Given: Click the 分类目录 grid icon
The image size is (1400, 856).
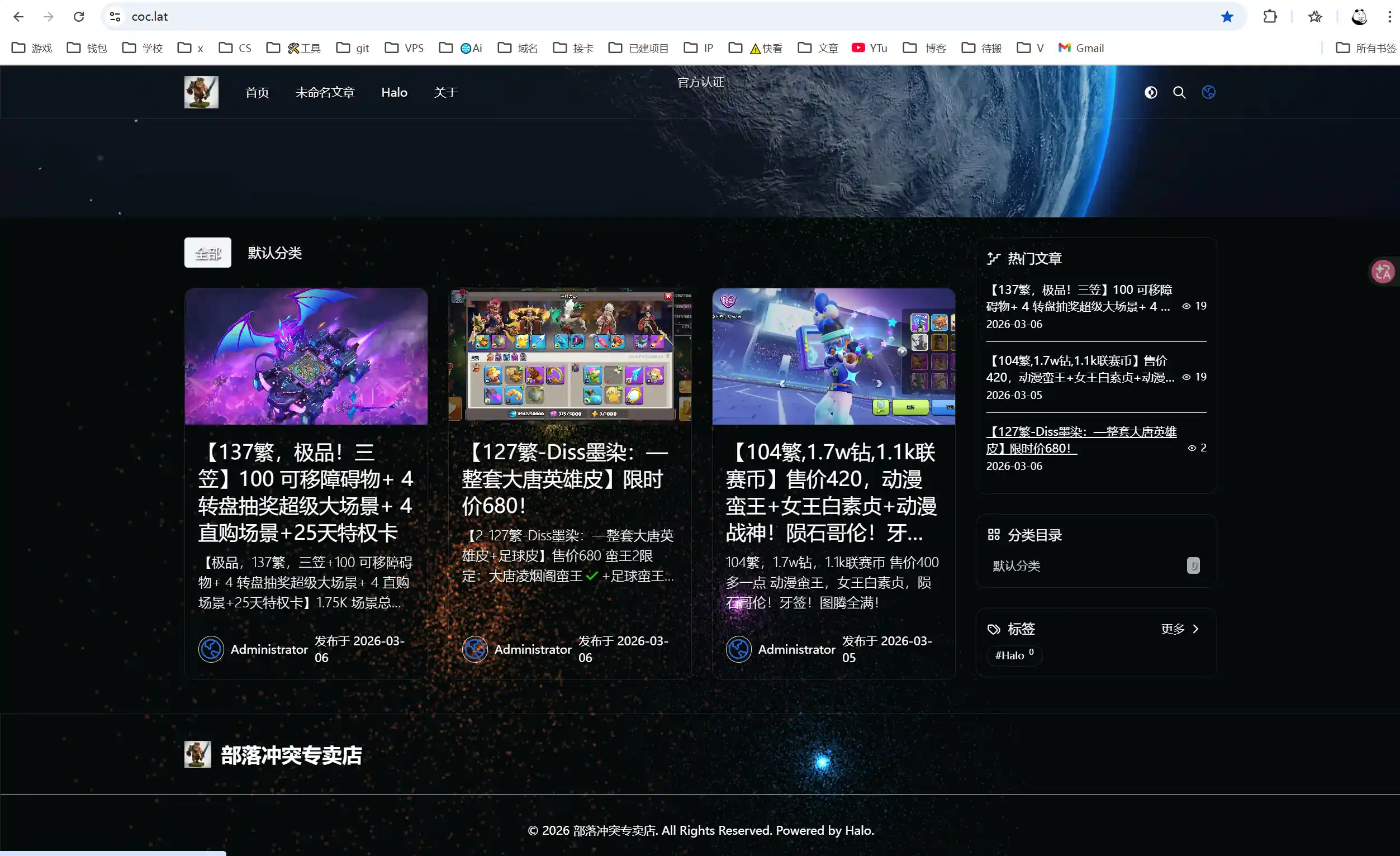Looking at the screenshot, I should (x=994, y=534).
